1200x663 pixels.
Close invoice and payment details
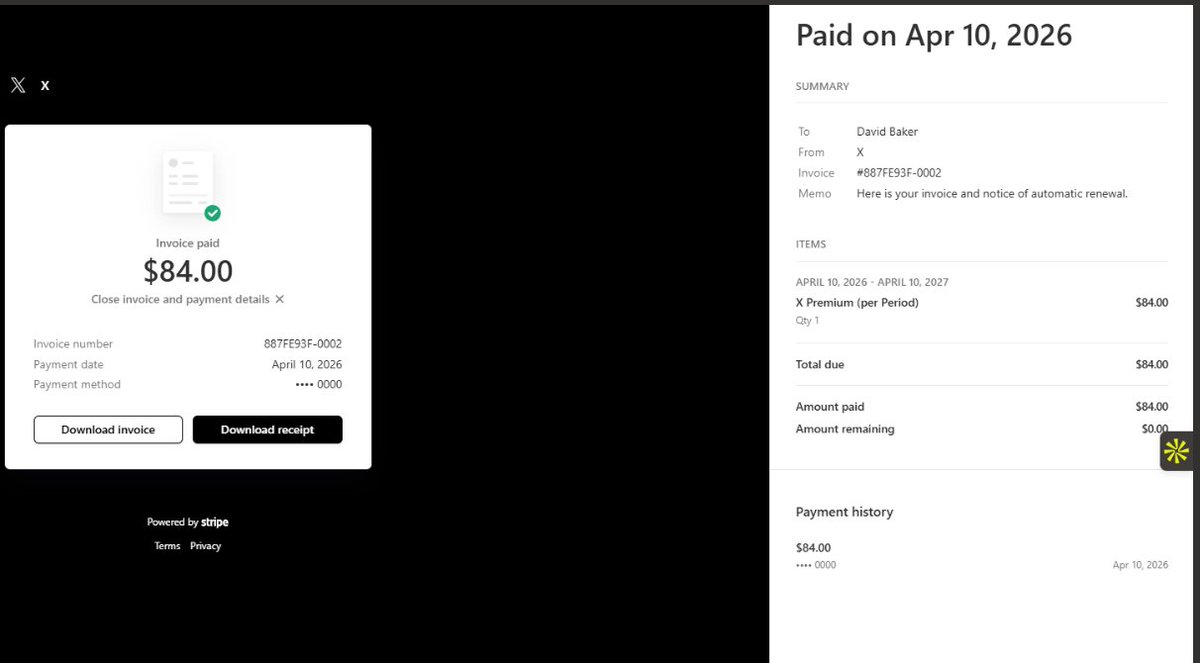pyautogui.click(x=188, y=299)
